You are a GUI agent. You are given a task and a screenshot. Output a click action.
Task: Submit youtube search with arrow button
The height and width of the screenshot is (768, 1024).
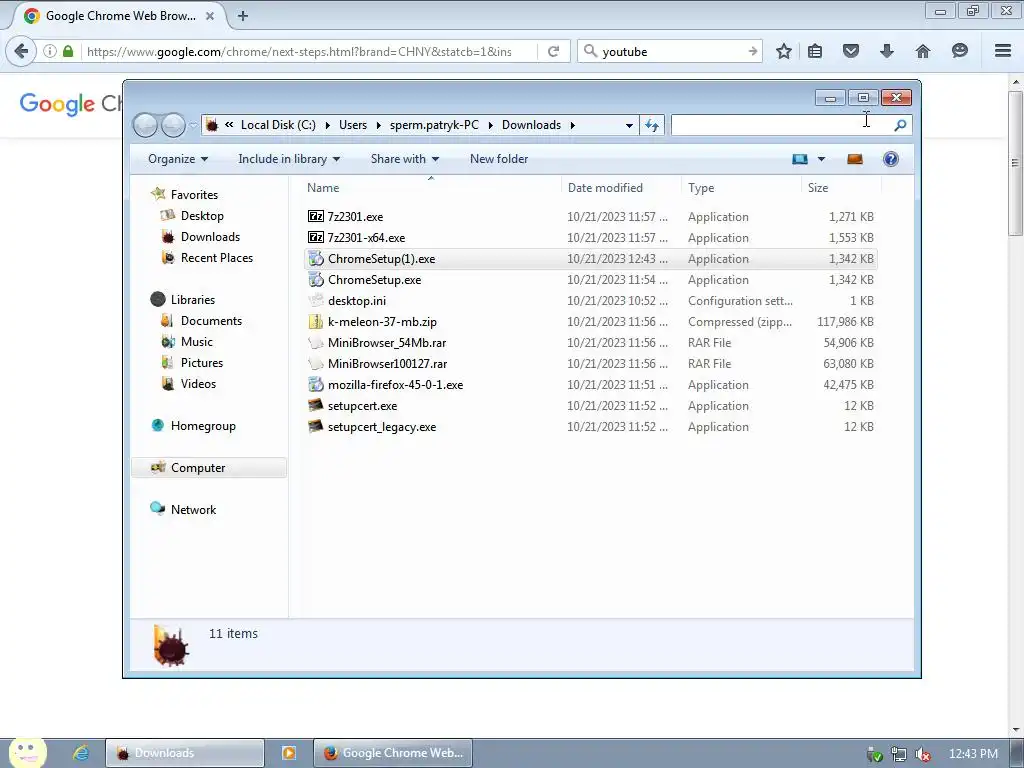pos(752,51)
